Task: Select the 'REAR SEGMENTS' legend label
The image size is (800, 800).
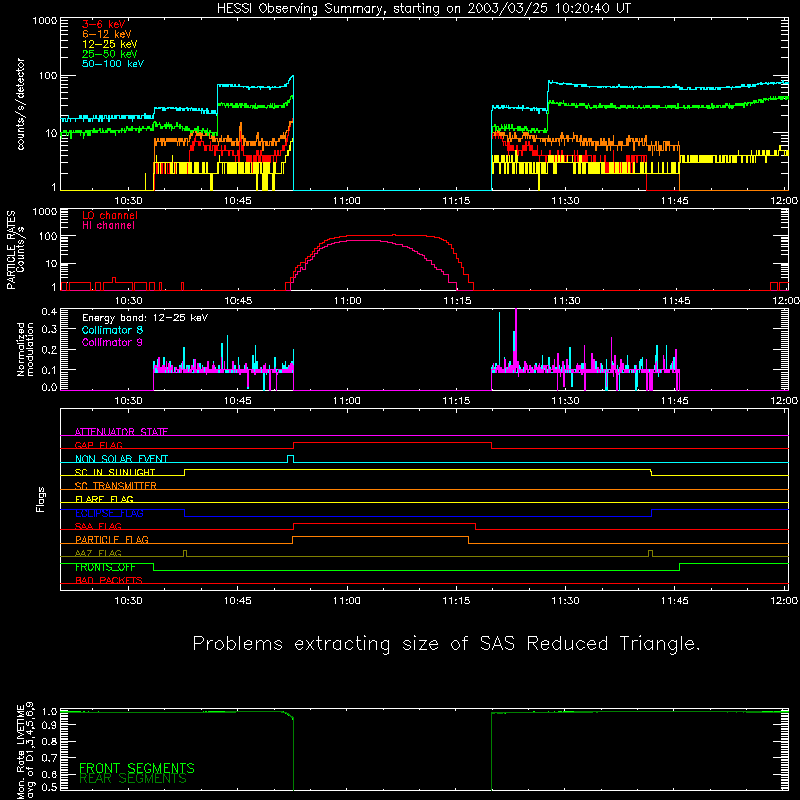Action: point(133,778)
